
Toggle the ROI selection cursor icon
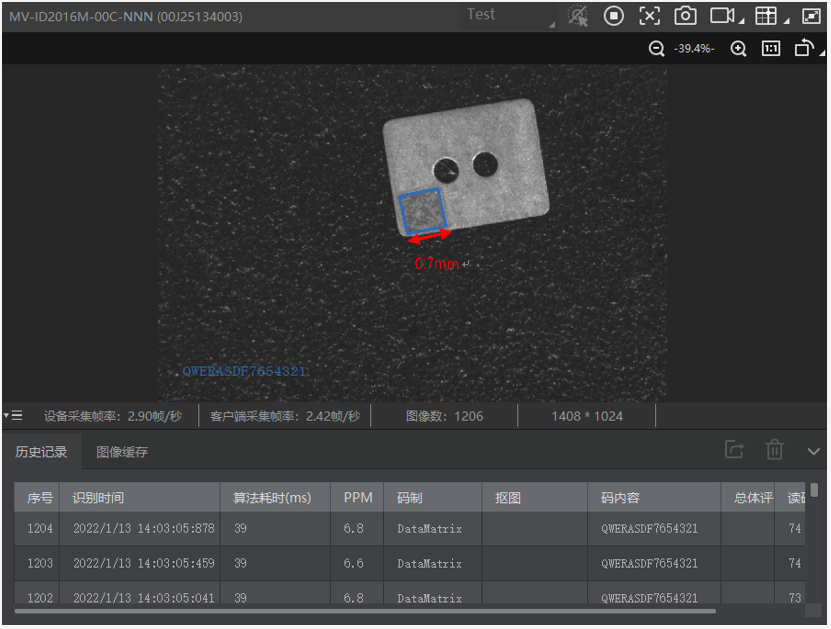click(578, 16)
